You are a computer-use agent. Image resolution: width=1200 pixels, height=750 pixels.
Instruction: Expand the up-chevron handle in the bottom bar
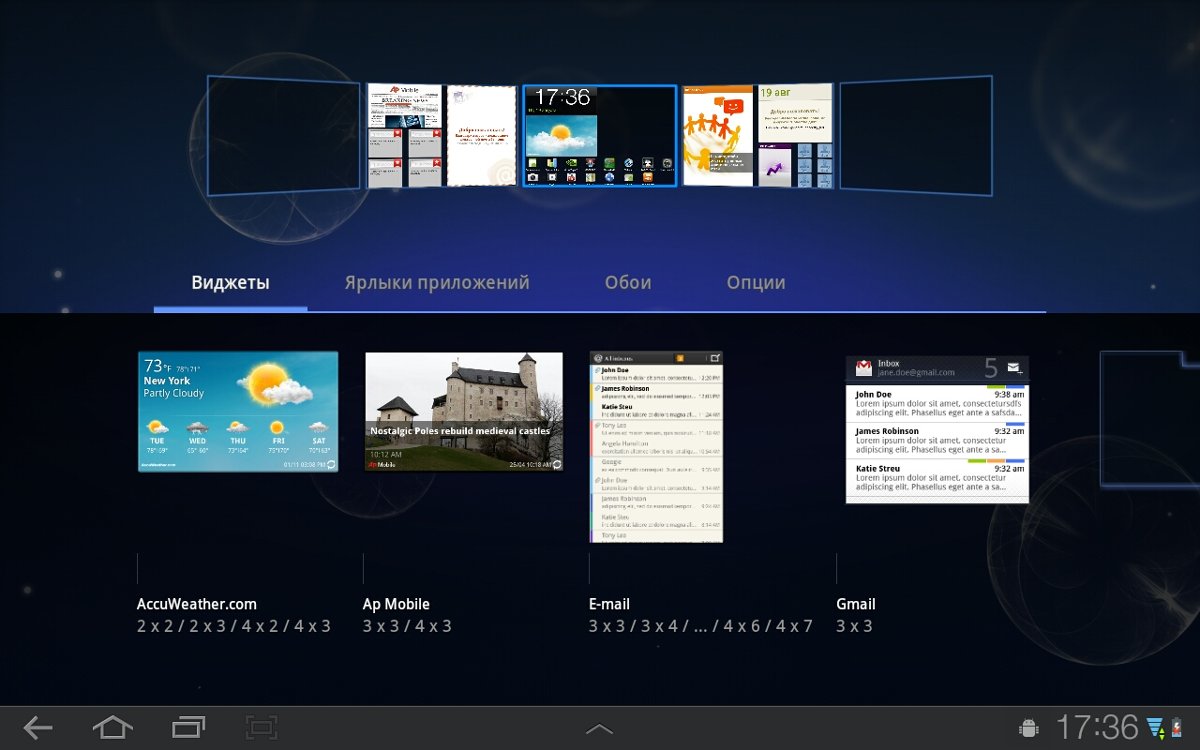599,729
